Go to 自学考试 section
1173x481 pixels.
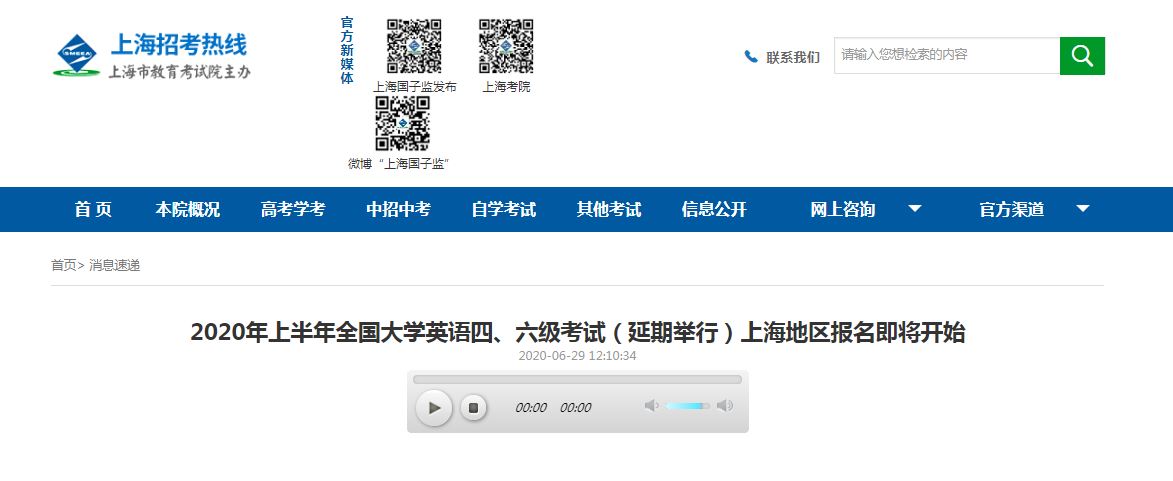pos(503,209)
